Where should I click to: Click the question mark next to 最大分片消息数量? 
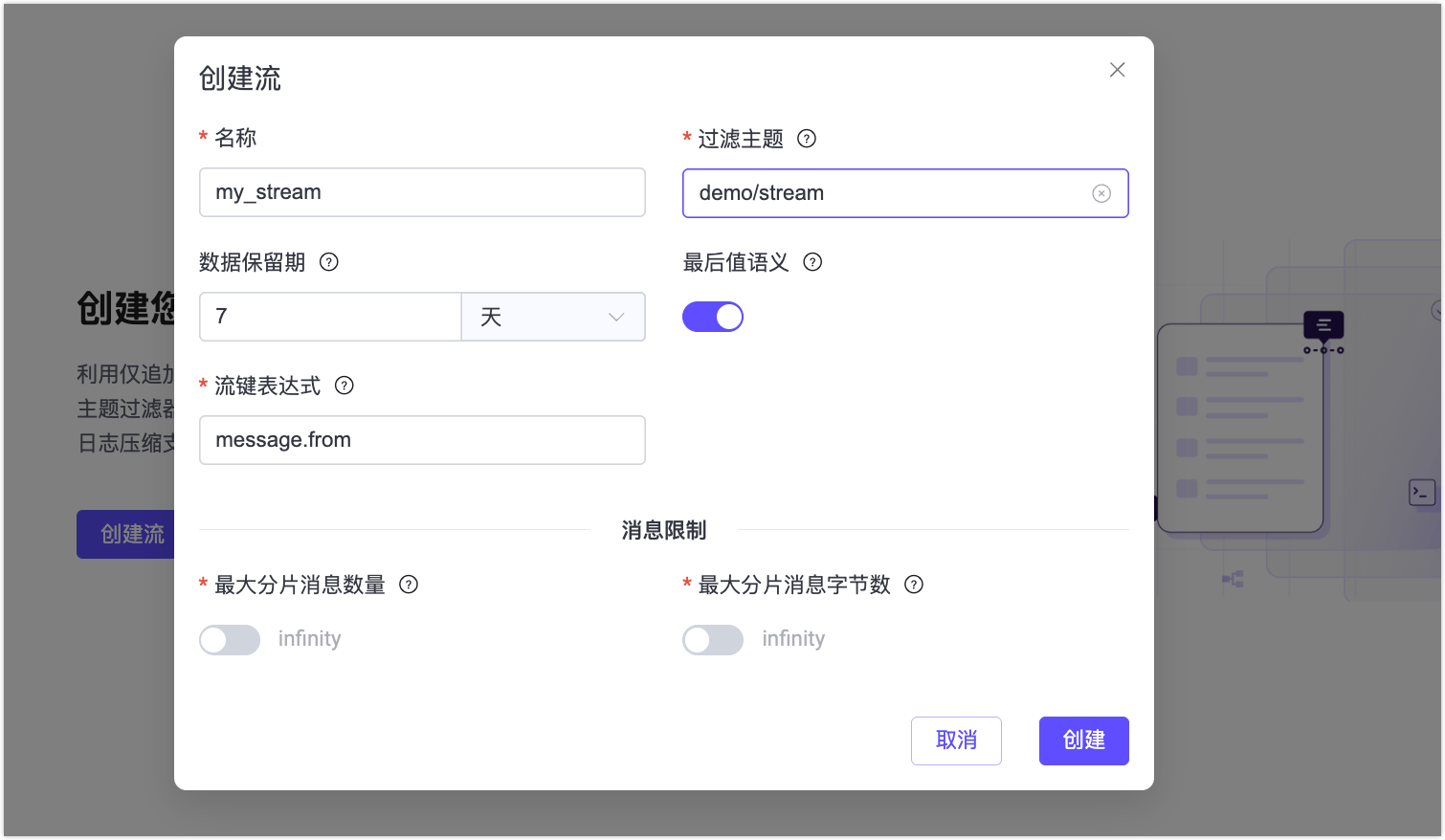[409, 585]
